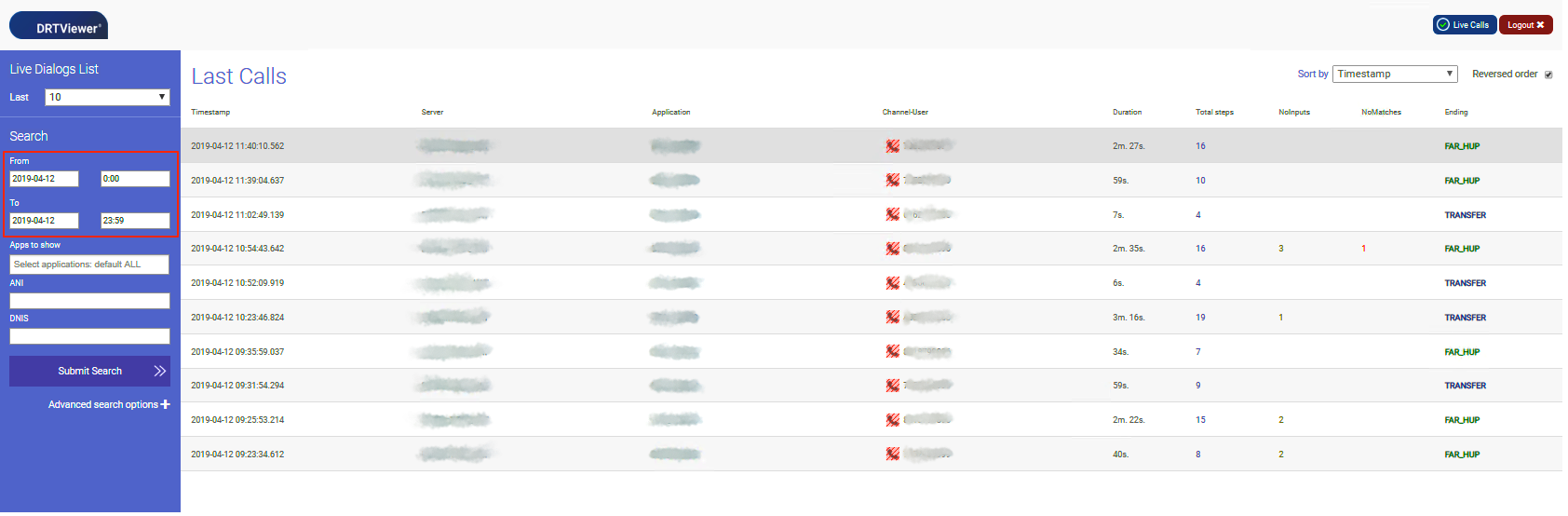Image resolution: width=1568 pixels, height=516 pixels.
Task: Click the Live Calls checkmark icon
Action: click(1443, 25)
